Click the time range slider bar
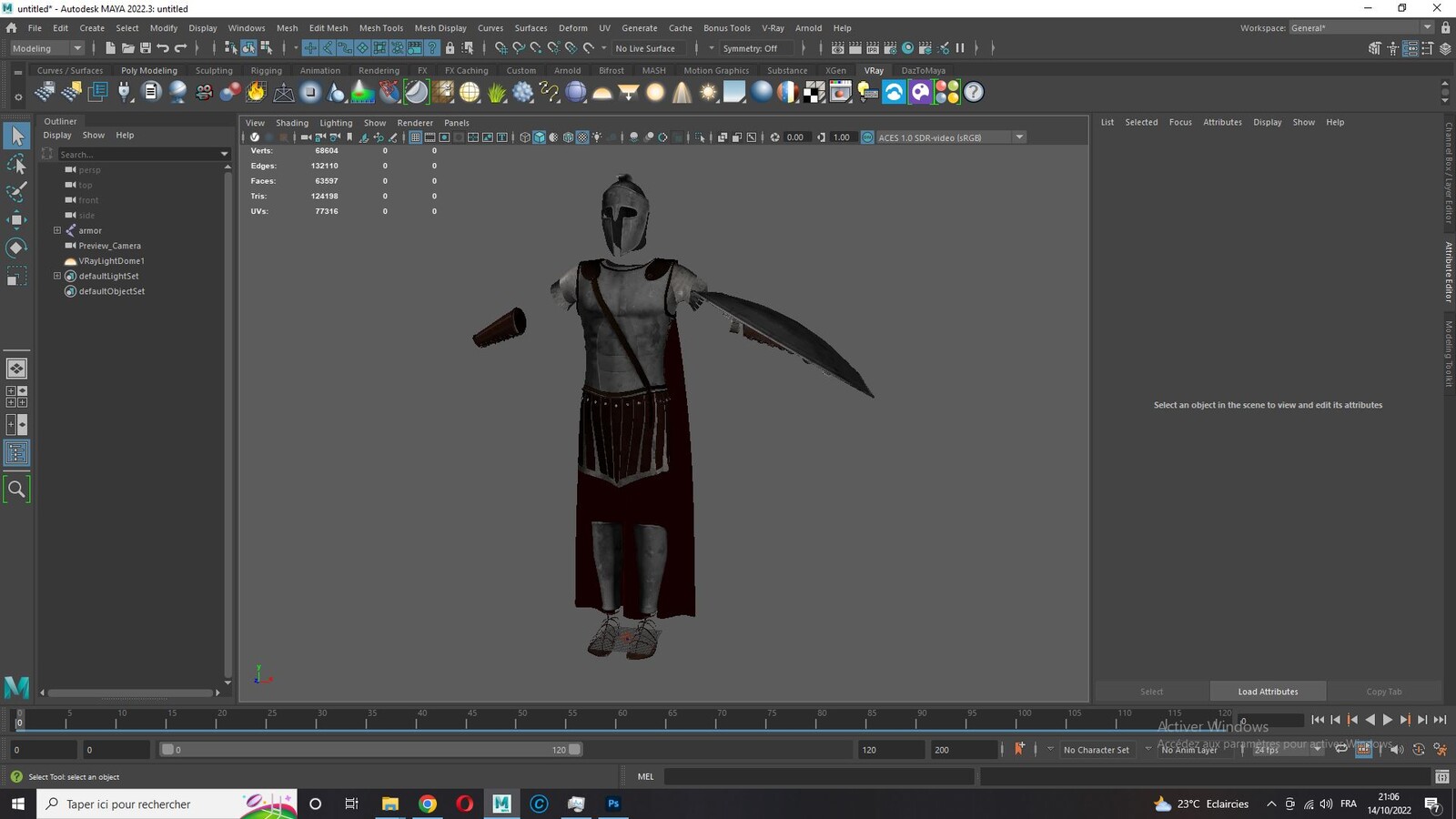 371,750
